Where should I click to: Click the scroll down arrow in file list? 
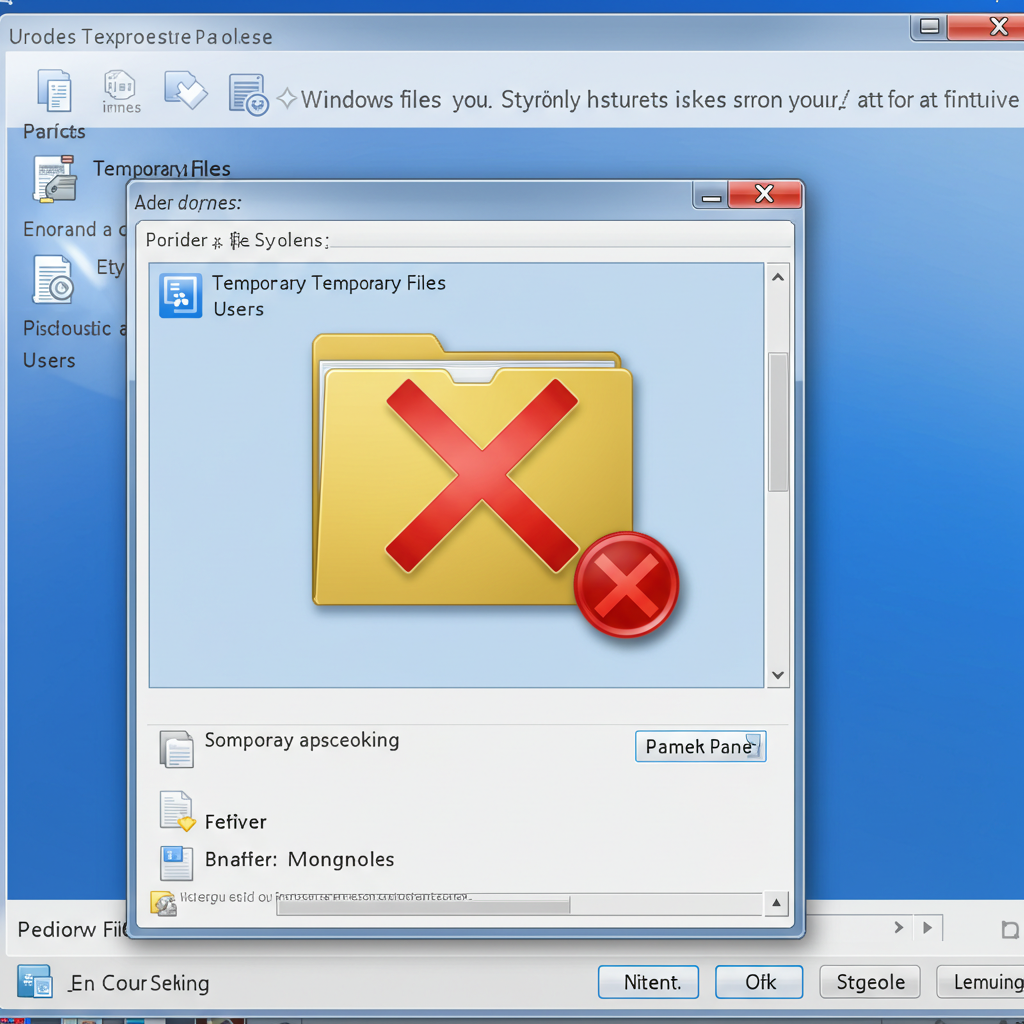[x=778, y=675]
